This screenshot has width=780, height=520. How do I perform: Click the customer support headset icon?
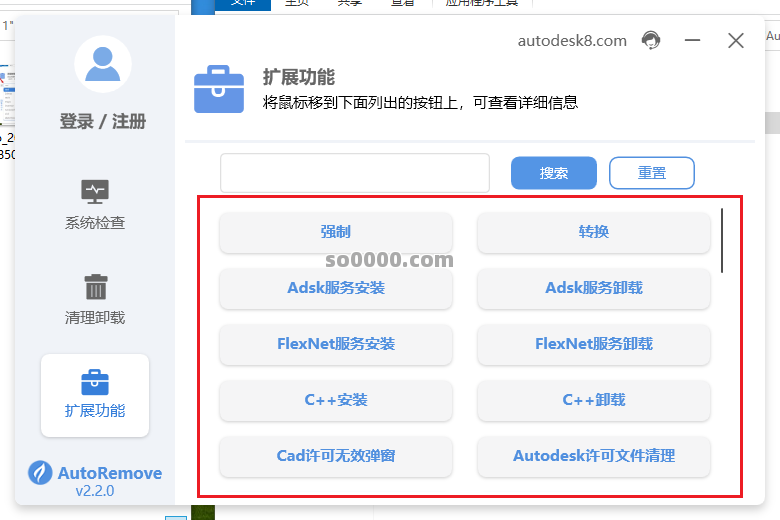[x=651, y=41]
